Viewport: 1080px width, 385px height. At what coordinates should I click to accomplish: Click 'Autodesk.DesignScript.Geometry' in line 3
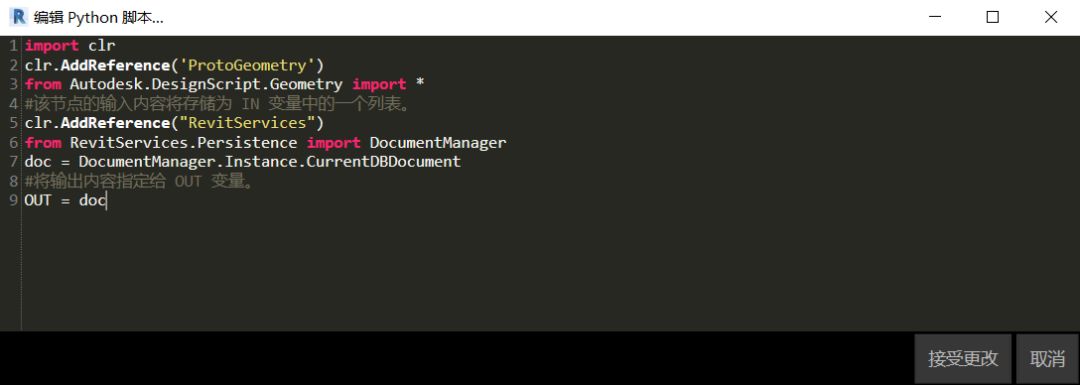206,85
